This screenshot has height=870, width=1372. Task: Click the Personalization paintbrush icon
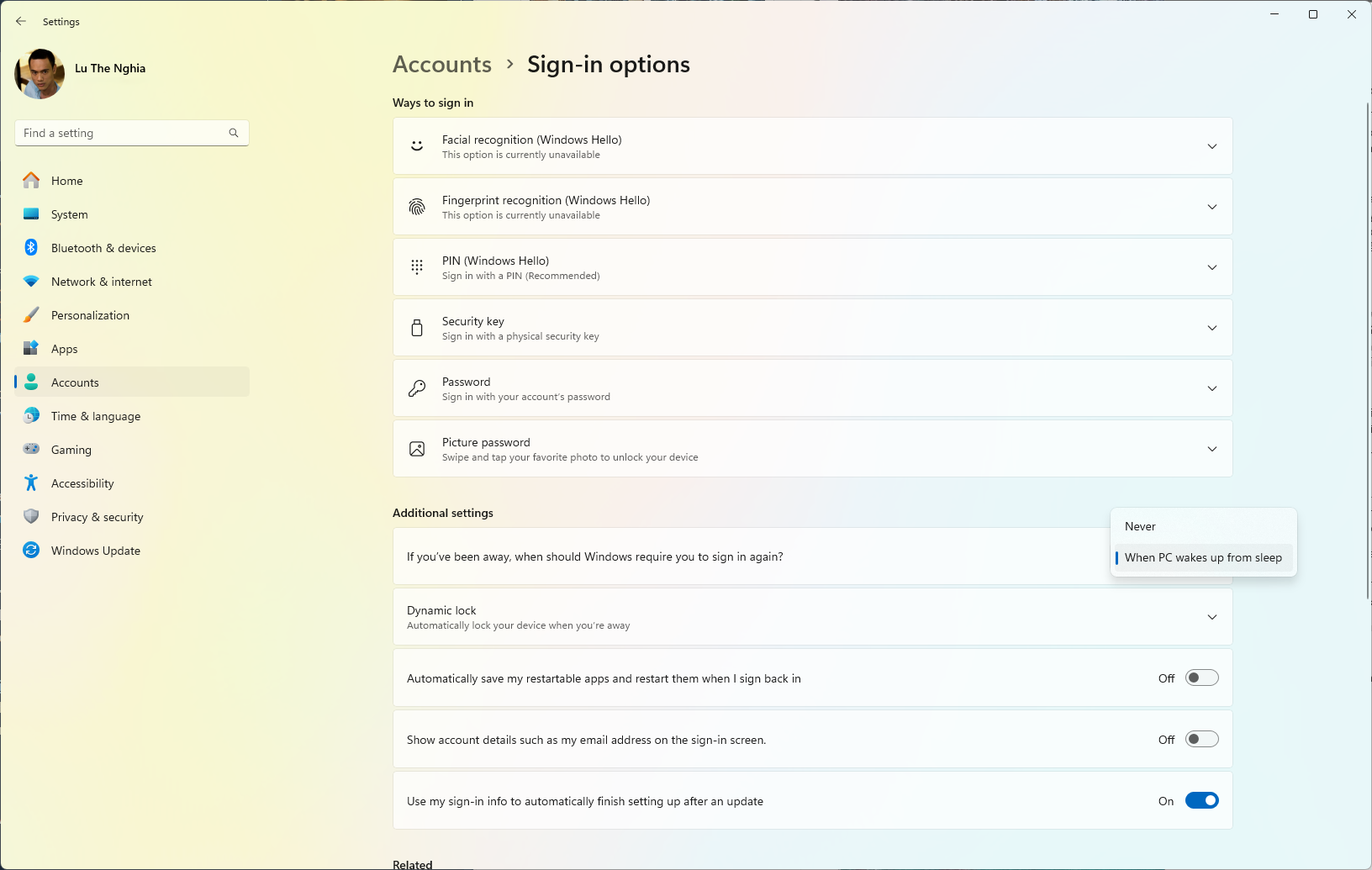31,314
